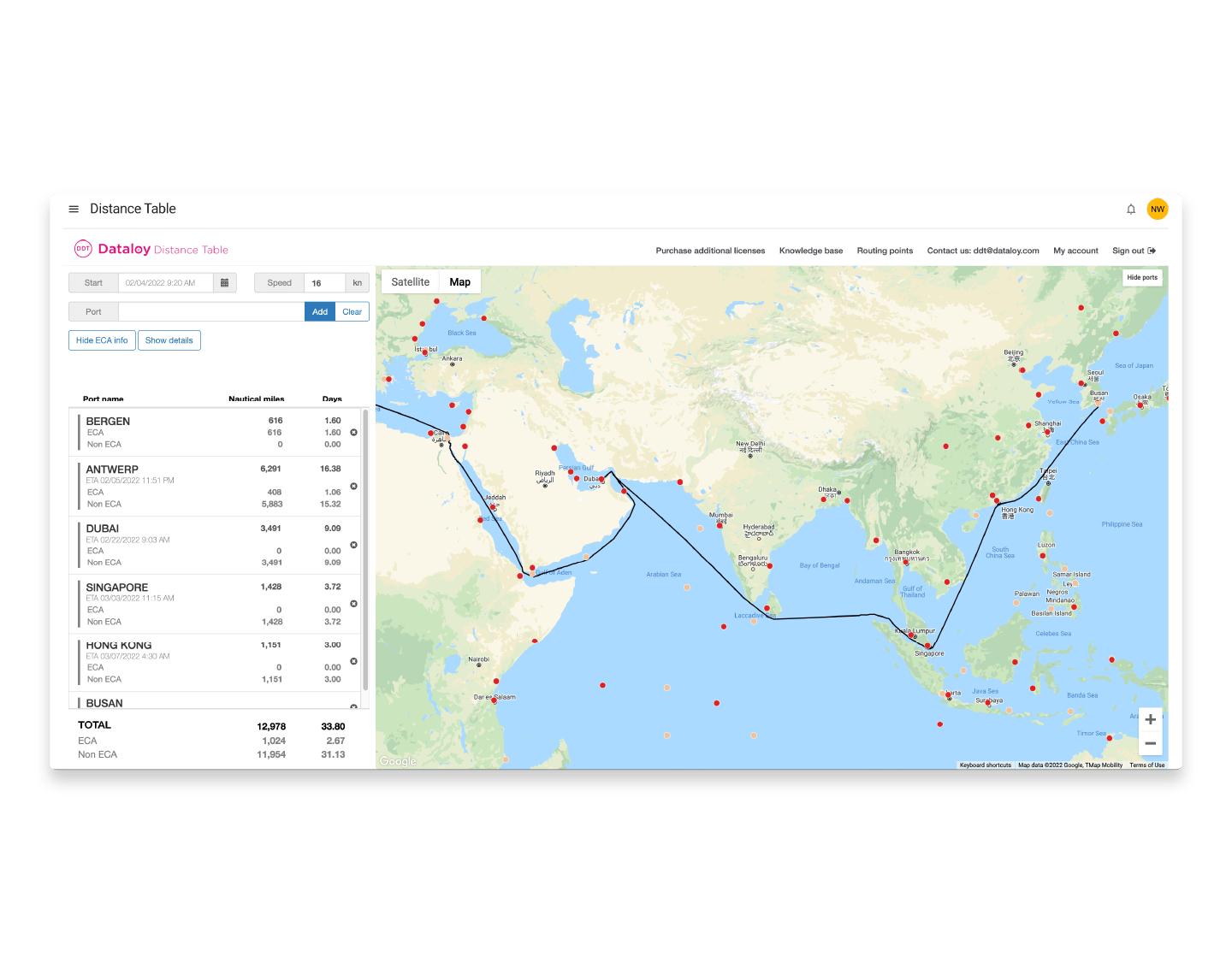This screenshot has height=963, width=1232.
Task: Remove the BERGEN port row
Action: 353,433
